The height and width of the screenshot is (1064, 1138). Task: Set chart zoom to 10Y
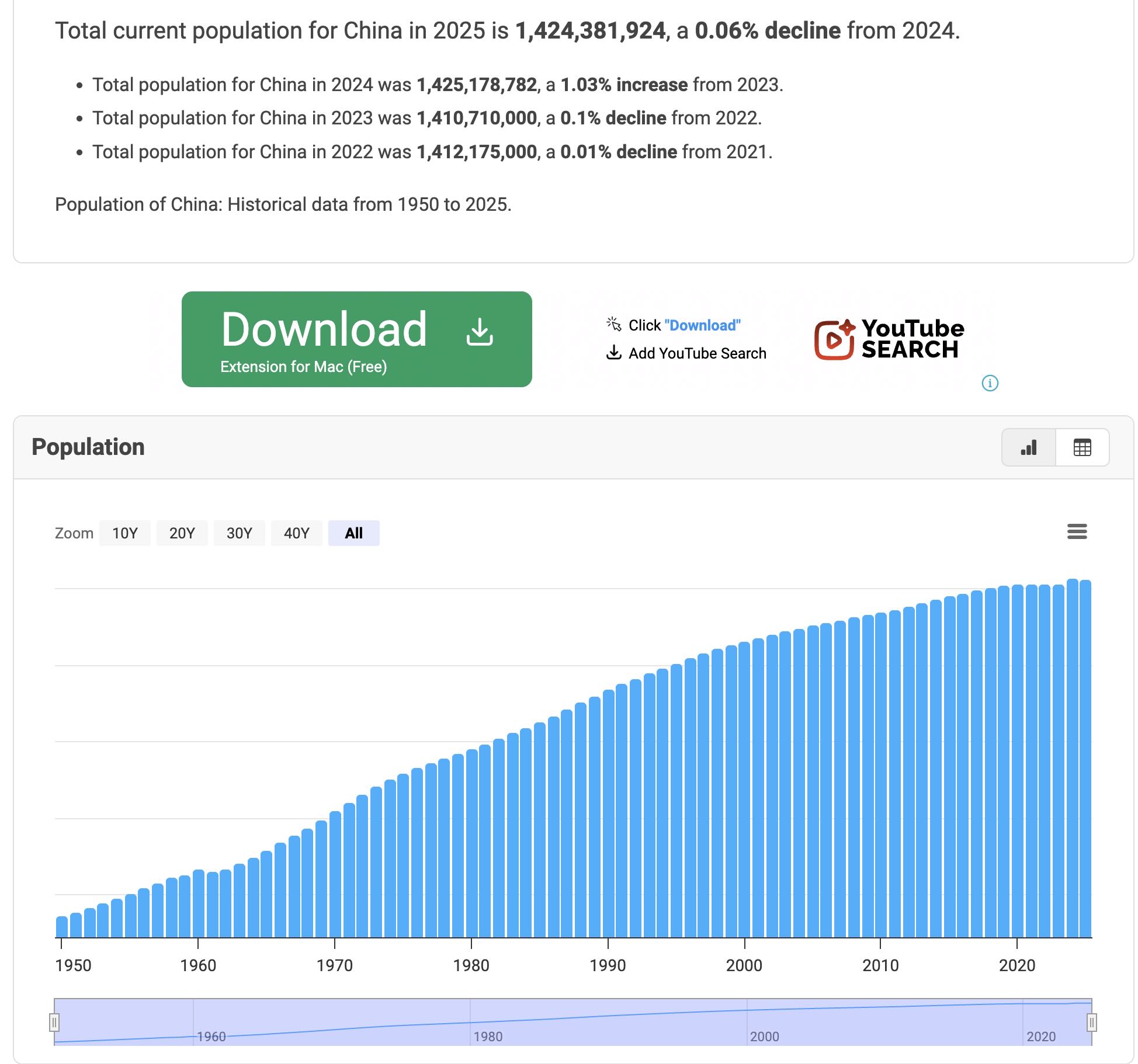pyautogui.click(x=124, y=533)
